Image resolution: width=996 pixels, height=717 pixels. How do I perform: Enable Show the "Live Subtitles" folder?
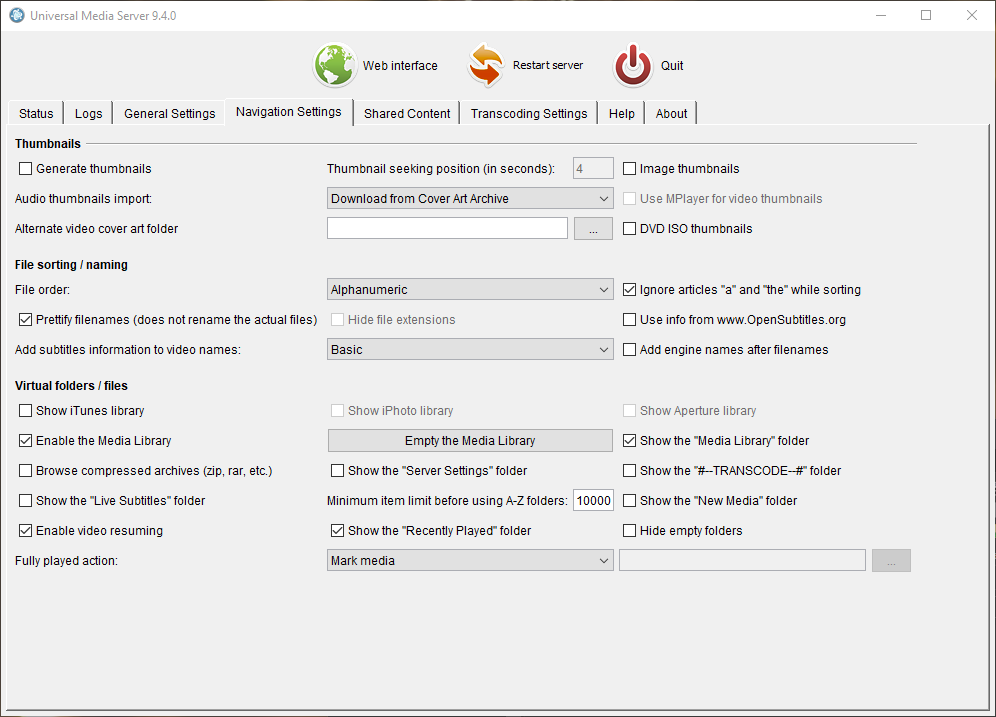(25, 500)
